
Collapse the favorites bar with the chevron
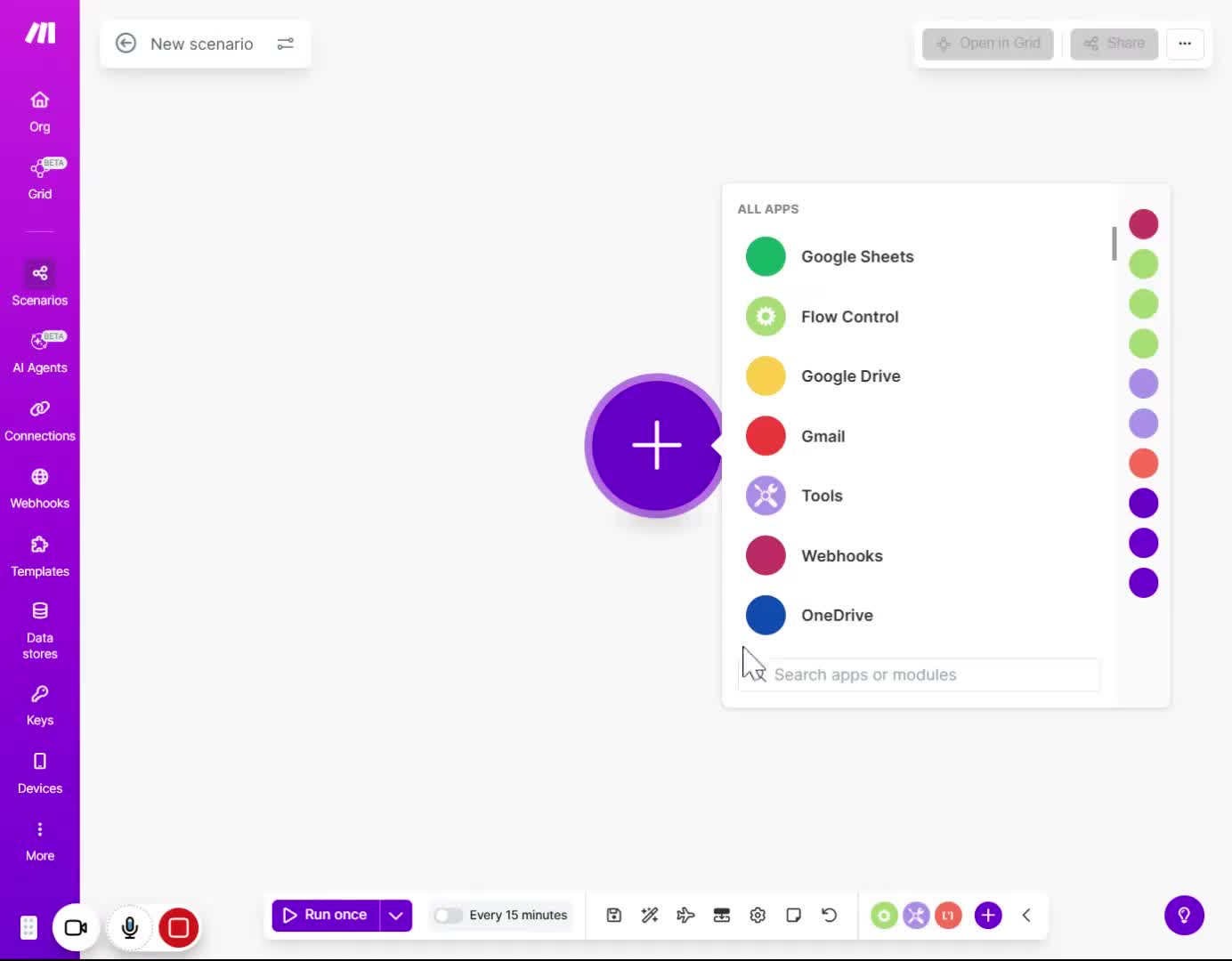[x=1026, y=916]
